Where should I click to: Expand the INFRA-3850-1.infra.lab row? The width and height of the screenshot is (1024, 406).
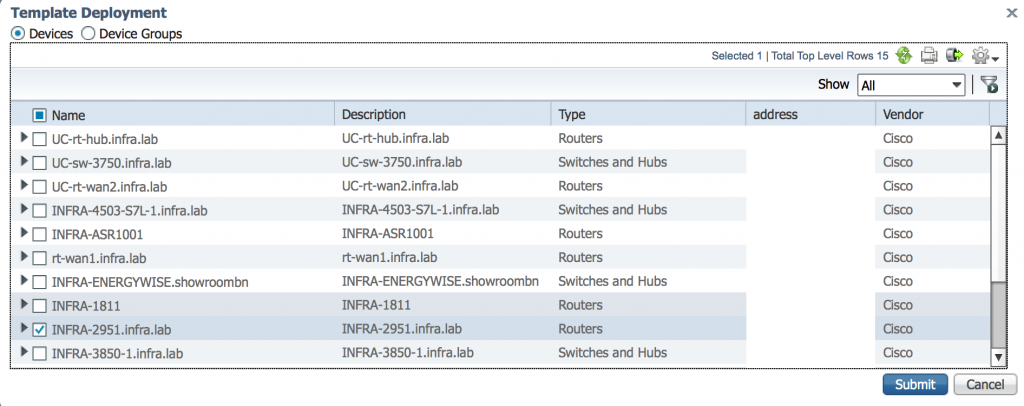[25, 353]
